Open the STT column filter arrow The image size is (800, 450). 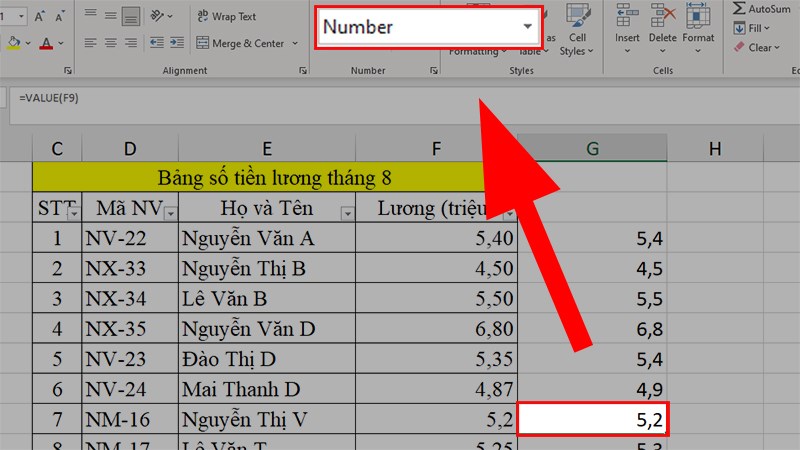click(x=74, y=214)
